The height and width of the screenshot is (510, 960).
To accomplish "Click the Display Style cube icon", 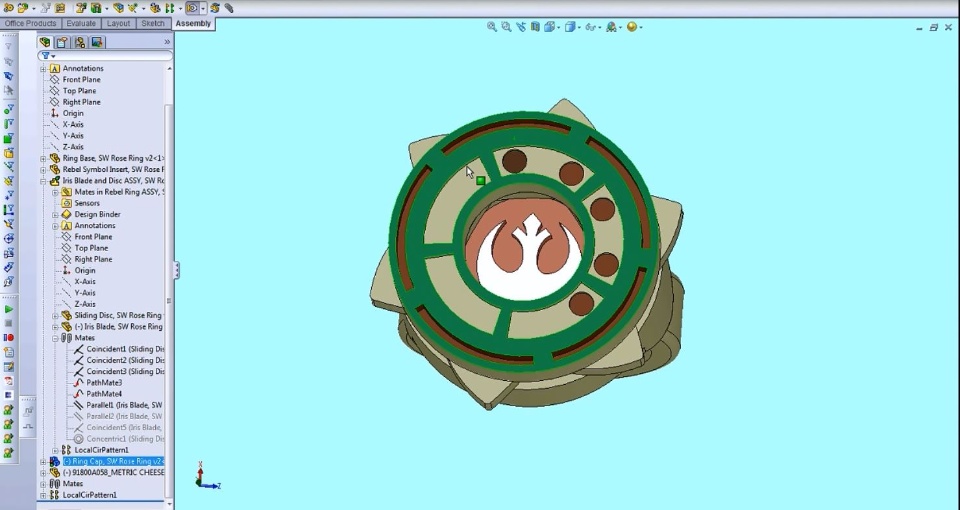I will tap(570, 27).
